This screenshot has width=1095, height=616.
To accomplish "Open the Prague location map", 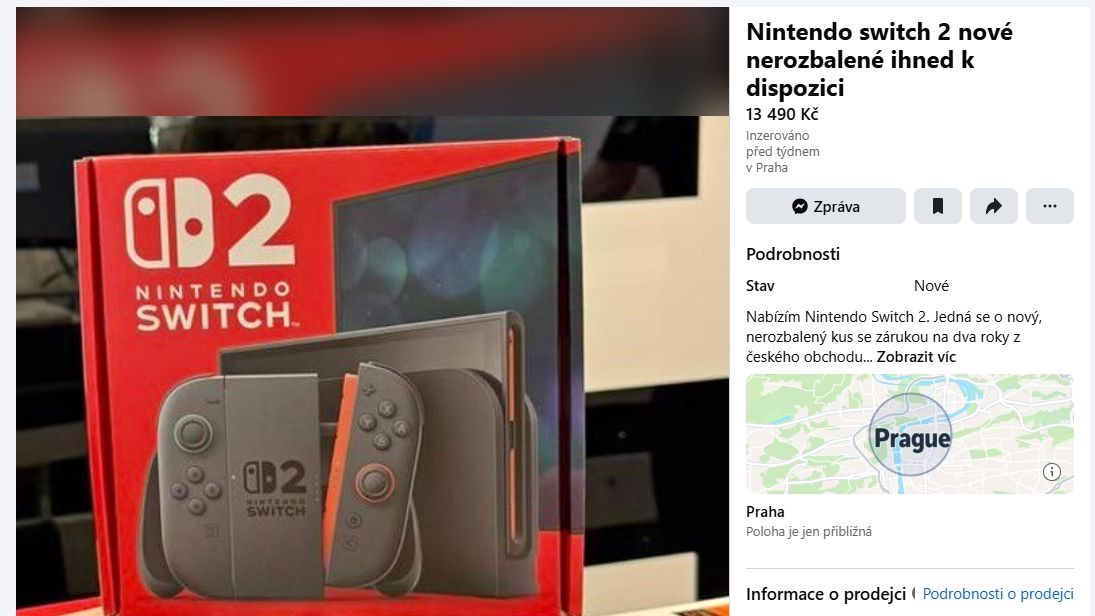I will point(909,434).
